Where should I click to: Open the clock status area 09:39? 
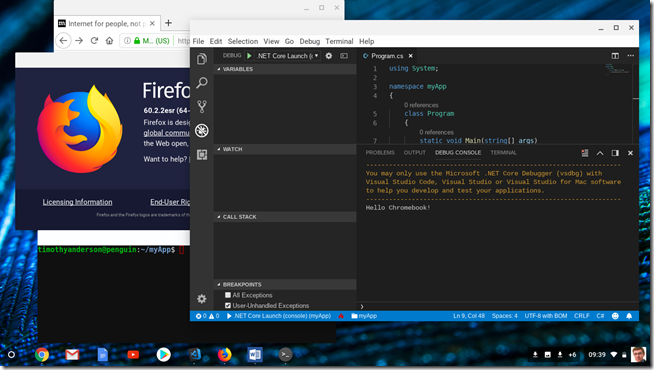click(x=597, y=355)
